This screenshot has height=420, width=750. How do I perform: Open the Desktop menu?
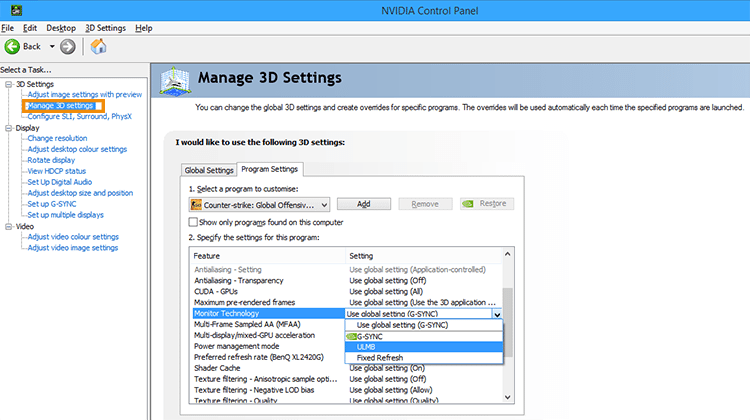61,28
